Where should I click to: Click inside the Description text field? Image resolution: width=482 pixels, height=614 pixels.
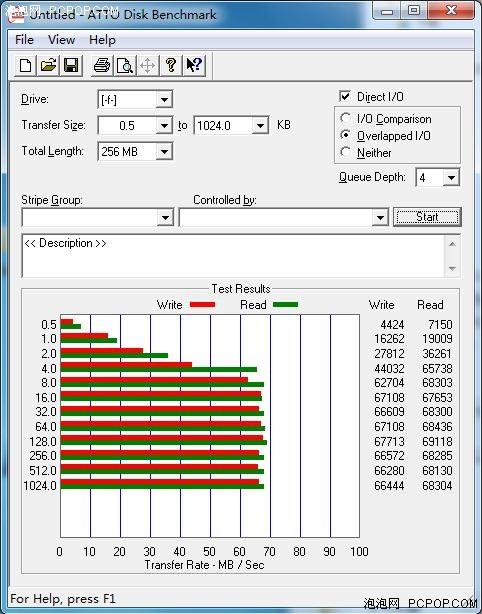click(233, 256)
